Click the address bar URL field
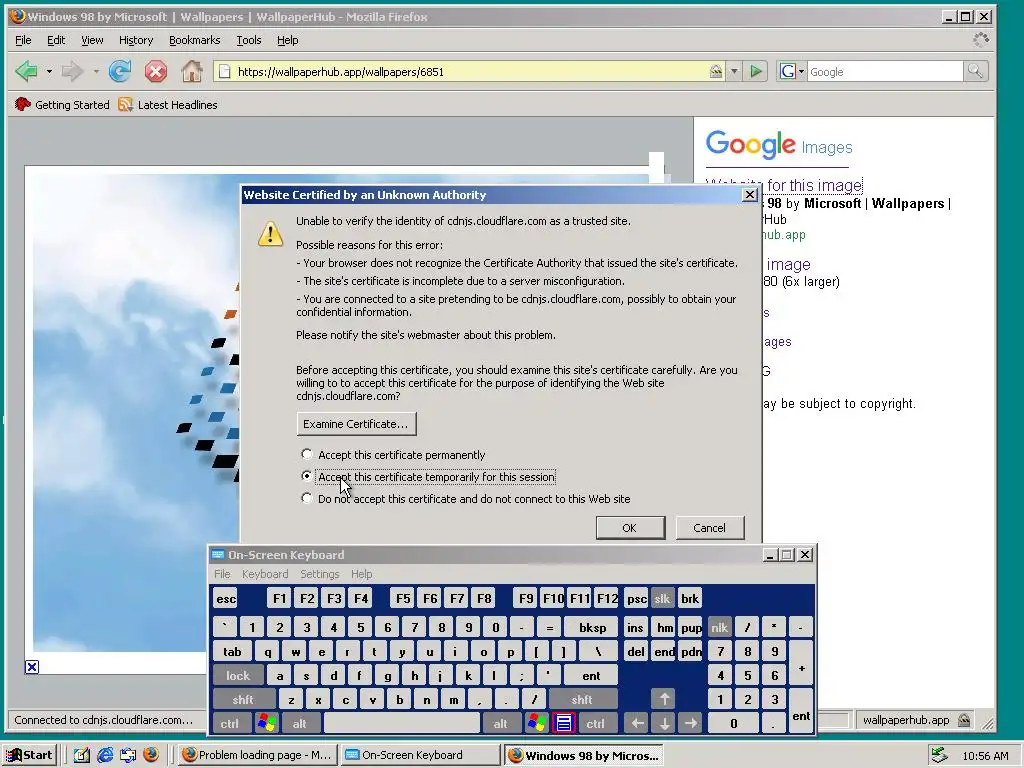Viewport: 1024px width, 768px height. point(470,71)
